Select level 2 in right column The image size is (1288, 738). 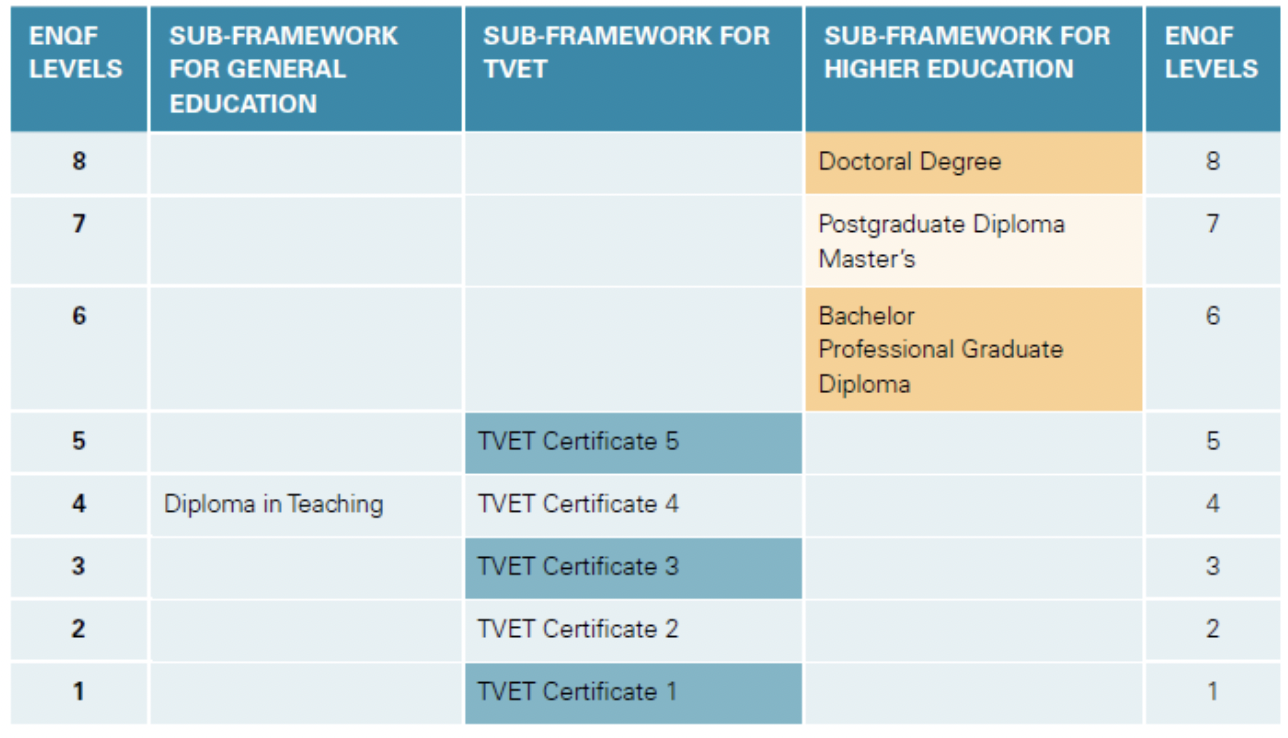point(1212,629)
